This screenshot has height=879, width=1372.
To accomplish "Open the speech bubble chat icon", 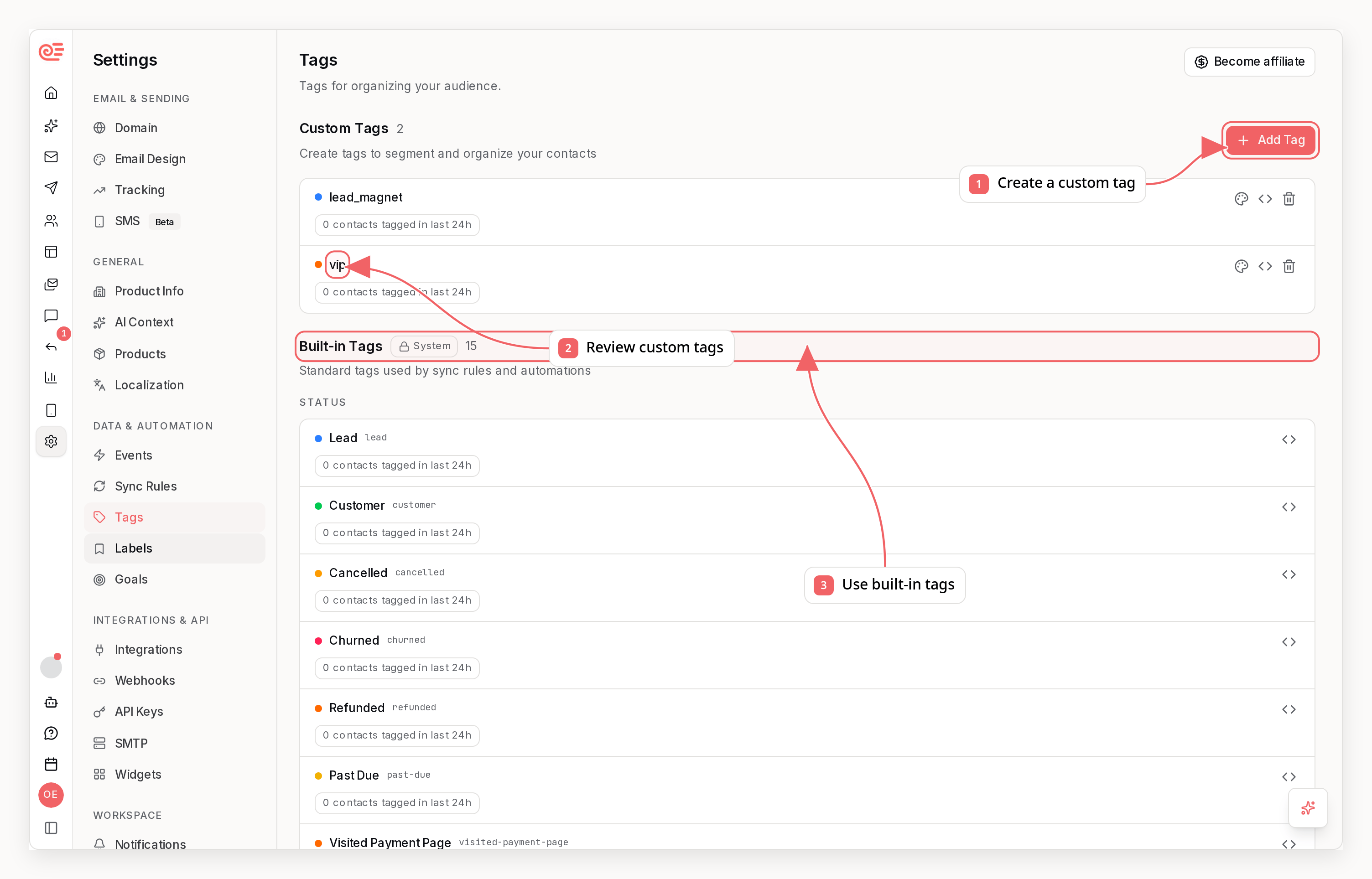I will click(x=51, y=315).
